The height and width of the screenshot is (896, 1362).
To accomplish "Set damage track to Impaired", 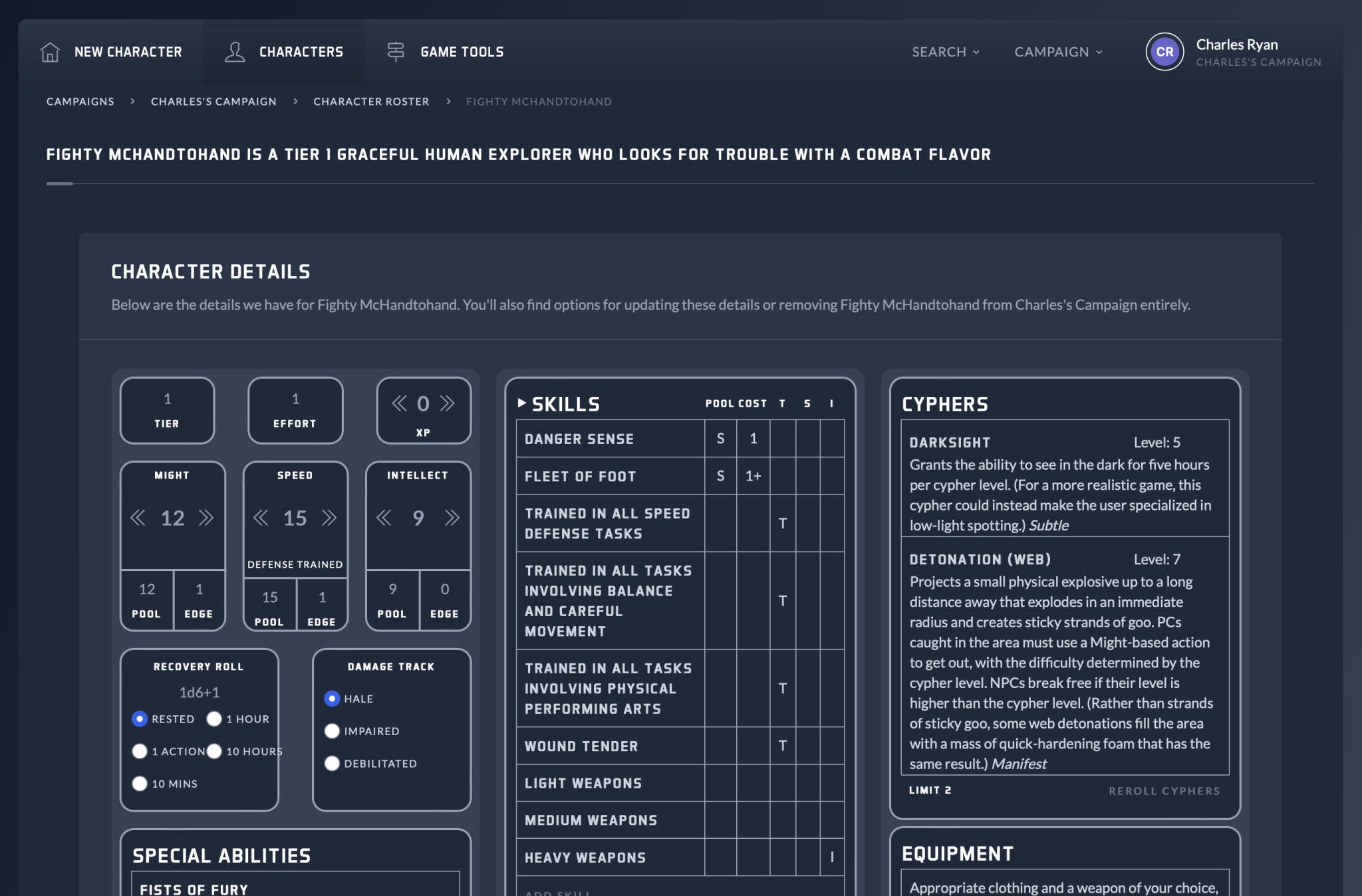I will (332, 730).
